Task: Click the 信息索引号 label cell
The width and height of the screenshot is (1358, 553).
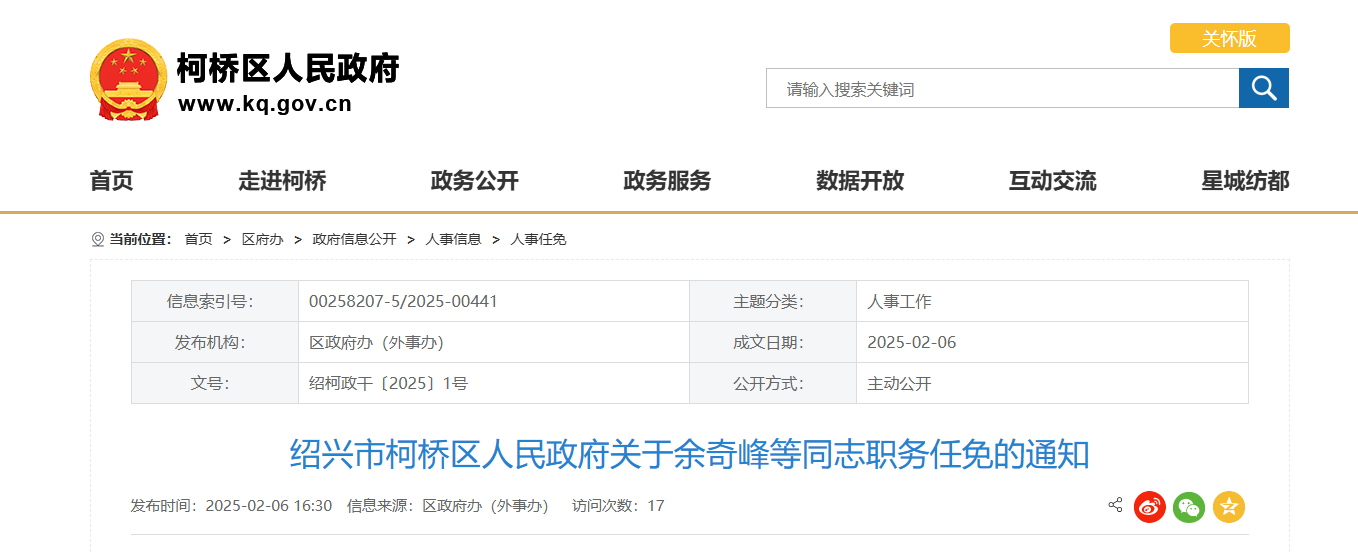Action: (215, 301)
